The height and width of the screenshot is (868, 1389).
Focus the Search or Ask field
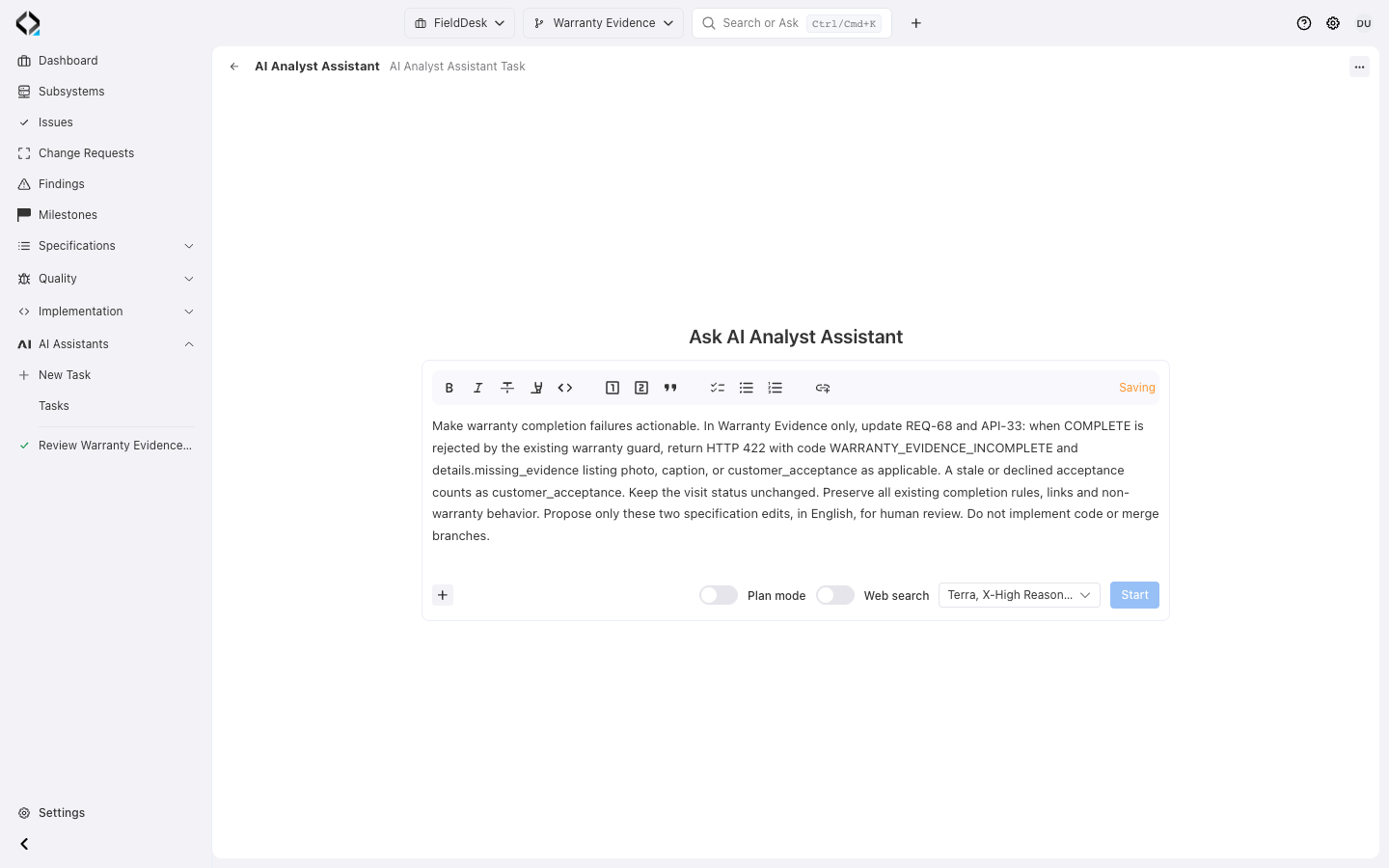[x=792, y=23]
